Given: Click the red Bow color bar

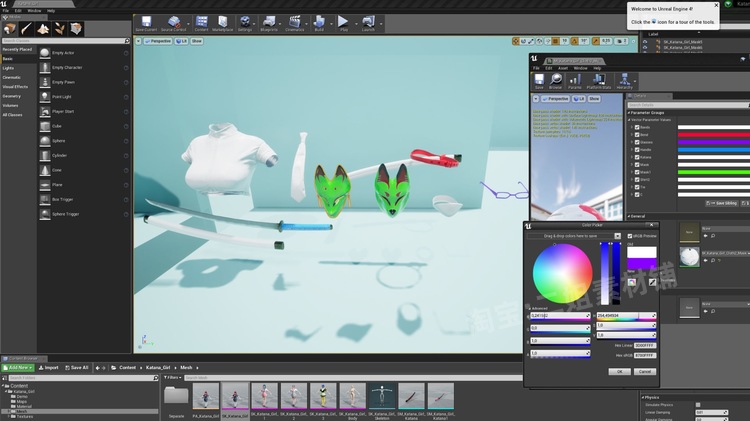Looking at the screenshot, I should coord(714,135).
